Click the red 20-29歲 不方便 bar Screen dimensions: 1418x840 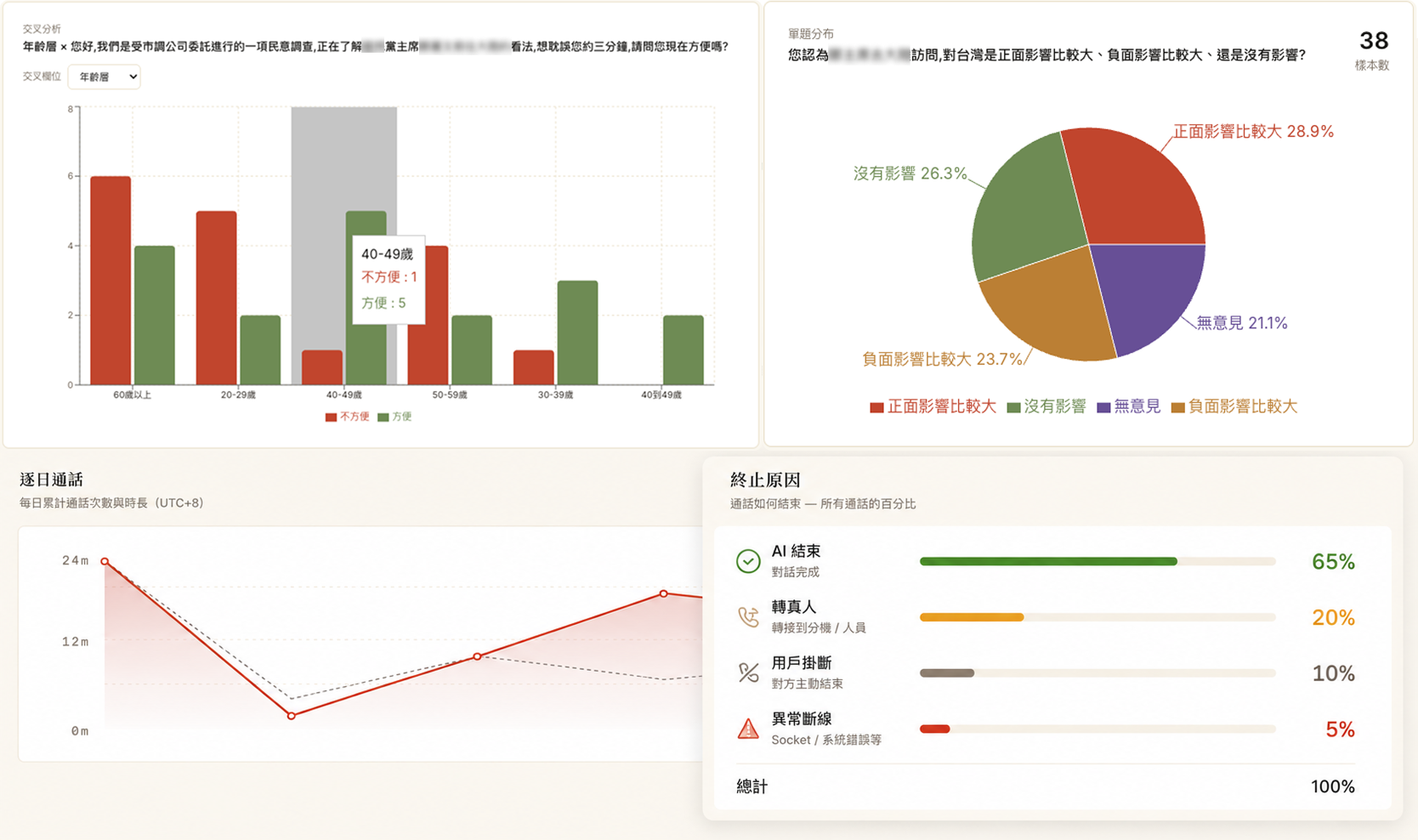coord(216,298)
